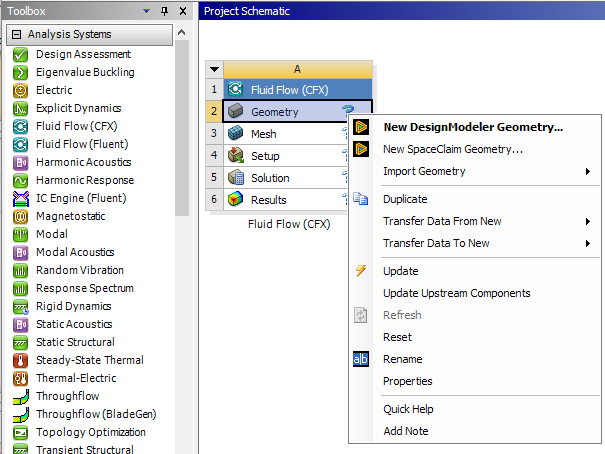Click the Magnetostatic analysis icon
The image size is (605, 454).
pyautogui.click(x=20, y=216)
